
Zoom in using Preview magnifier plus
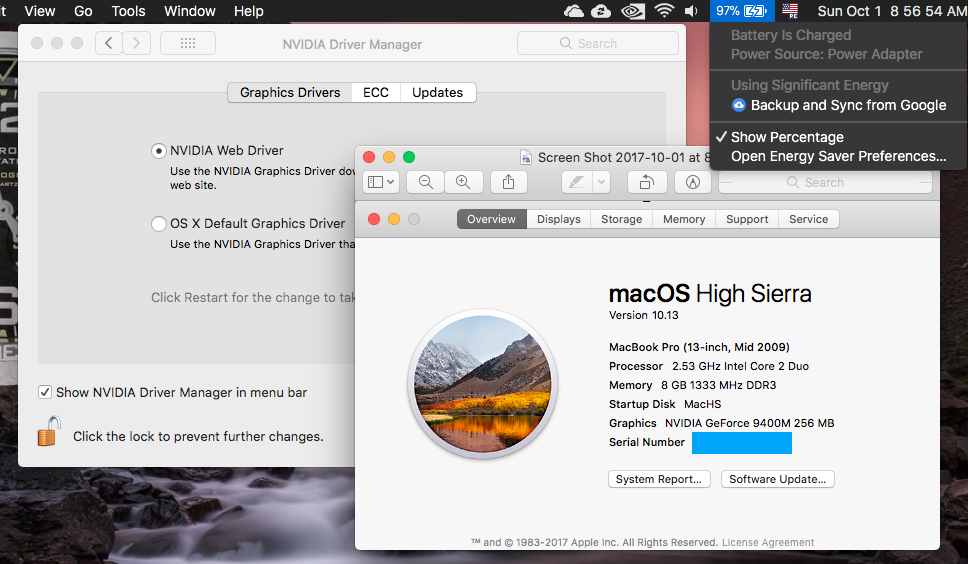pos(462,182)
